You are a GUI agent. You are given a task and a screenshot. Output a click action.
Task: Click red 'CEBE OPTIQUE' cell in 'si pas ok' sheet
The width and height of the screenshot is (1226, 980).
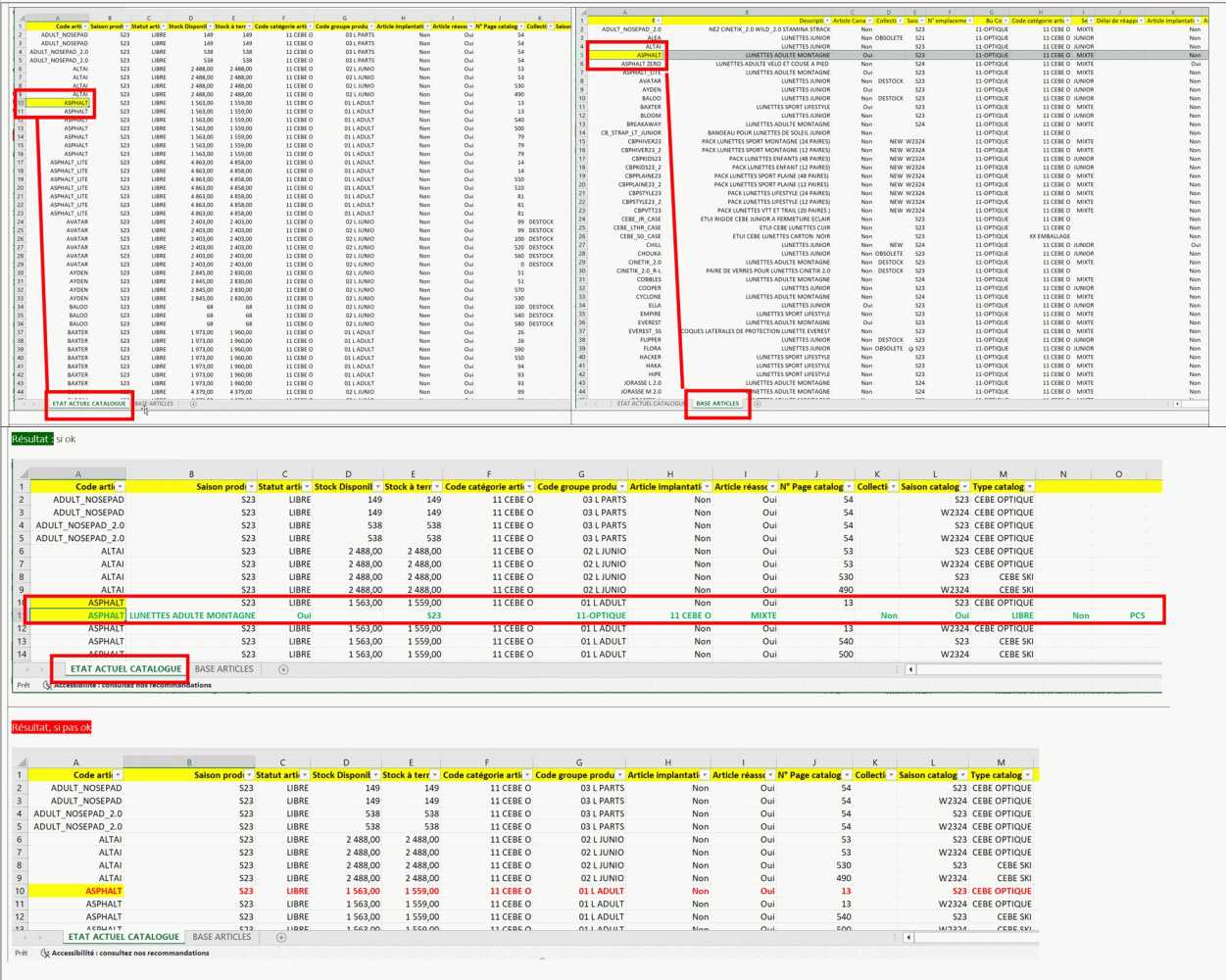tap(1002, 891)
